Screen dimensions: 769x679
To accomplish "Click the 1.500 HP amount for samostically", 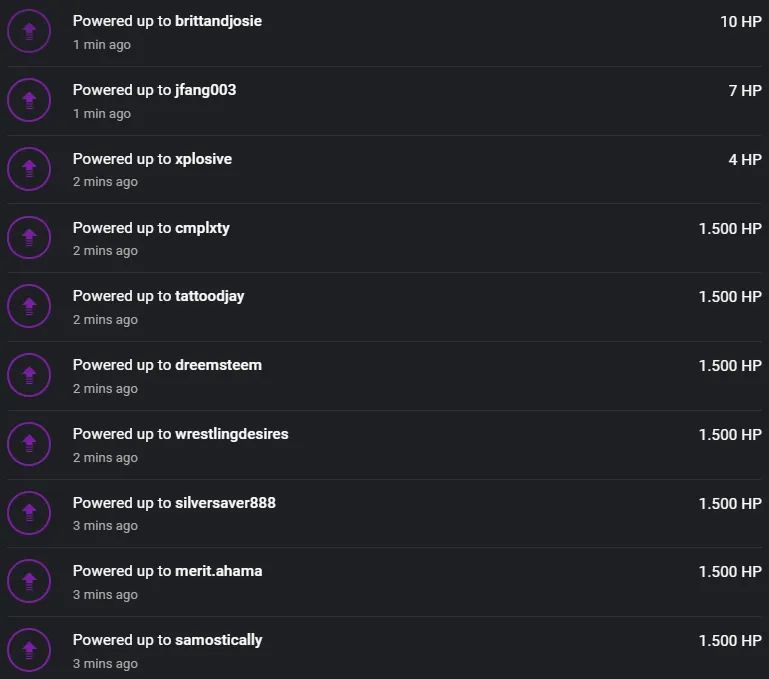I will (730, 641).
